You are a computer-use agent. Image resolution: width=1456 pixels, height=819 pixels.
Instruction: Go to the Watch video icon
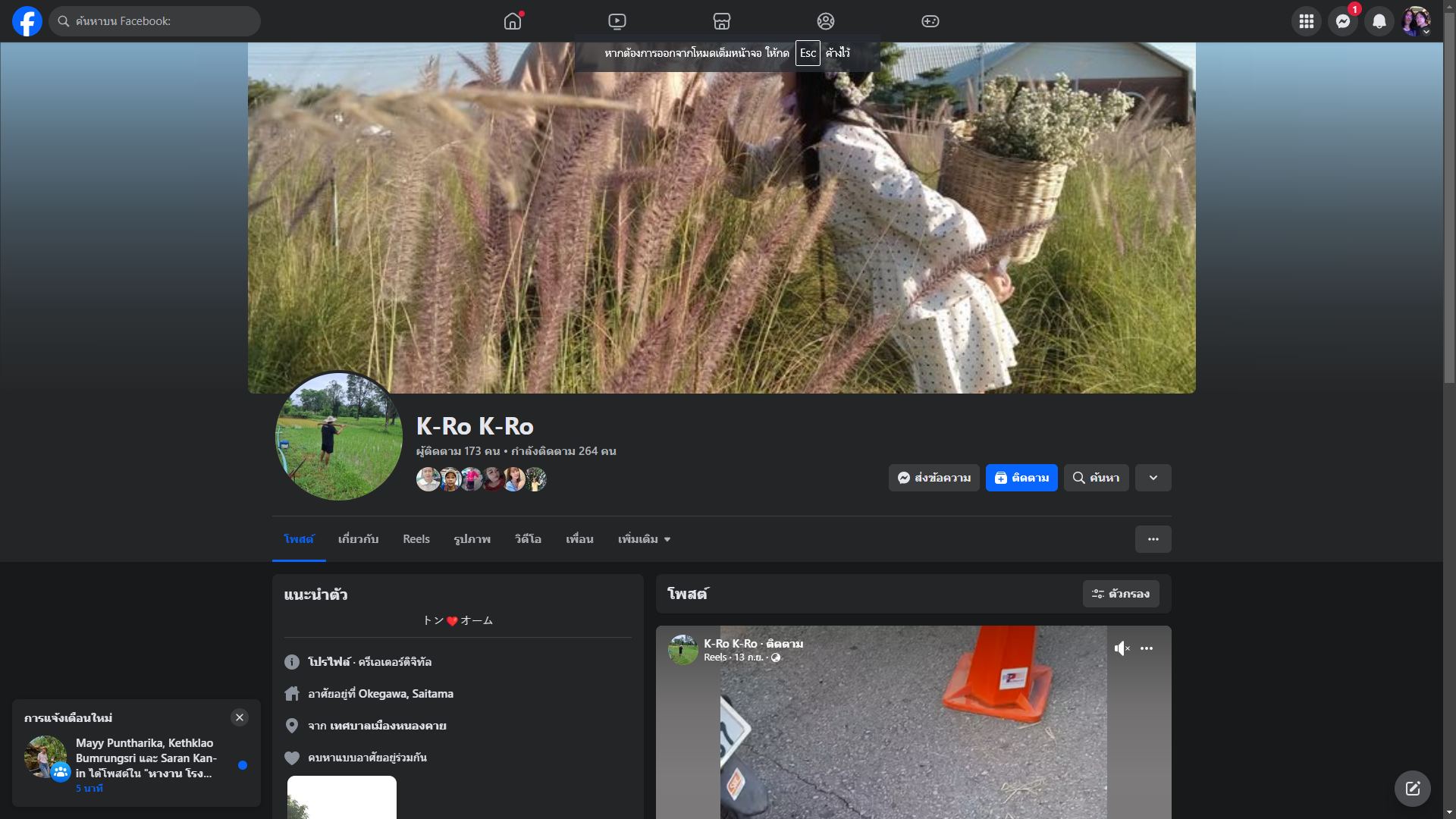pyautogui.click(x=617, y=21)
